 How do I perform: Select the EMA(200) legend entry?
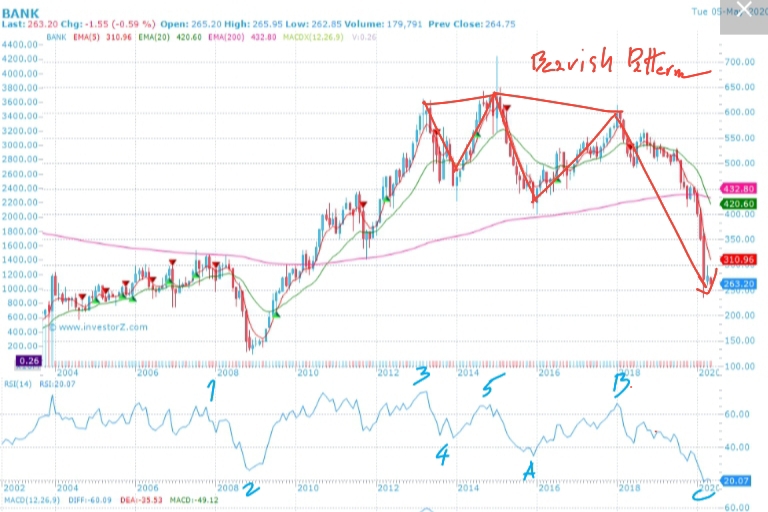coord(242,37)
